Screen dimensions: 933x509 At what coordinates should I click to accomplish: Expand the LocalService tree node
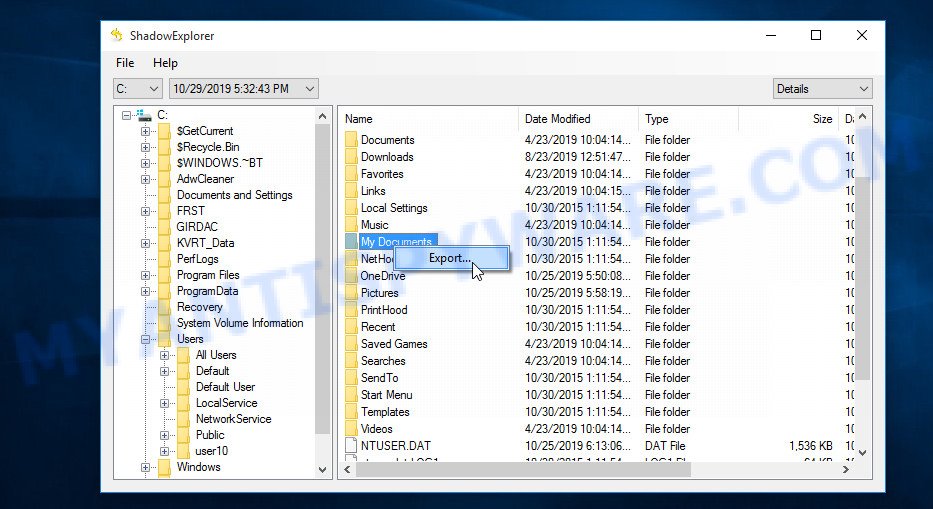pyautogui.click(x=164, y=404)
